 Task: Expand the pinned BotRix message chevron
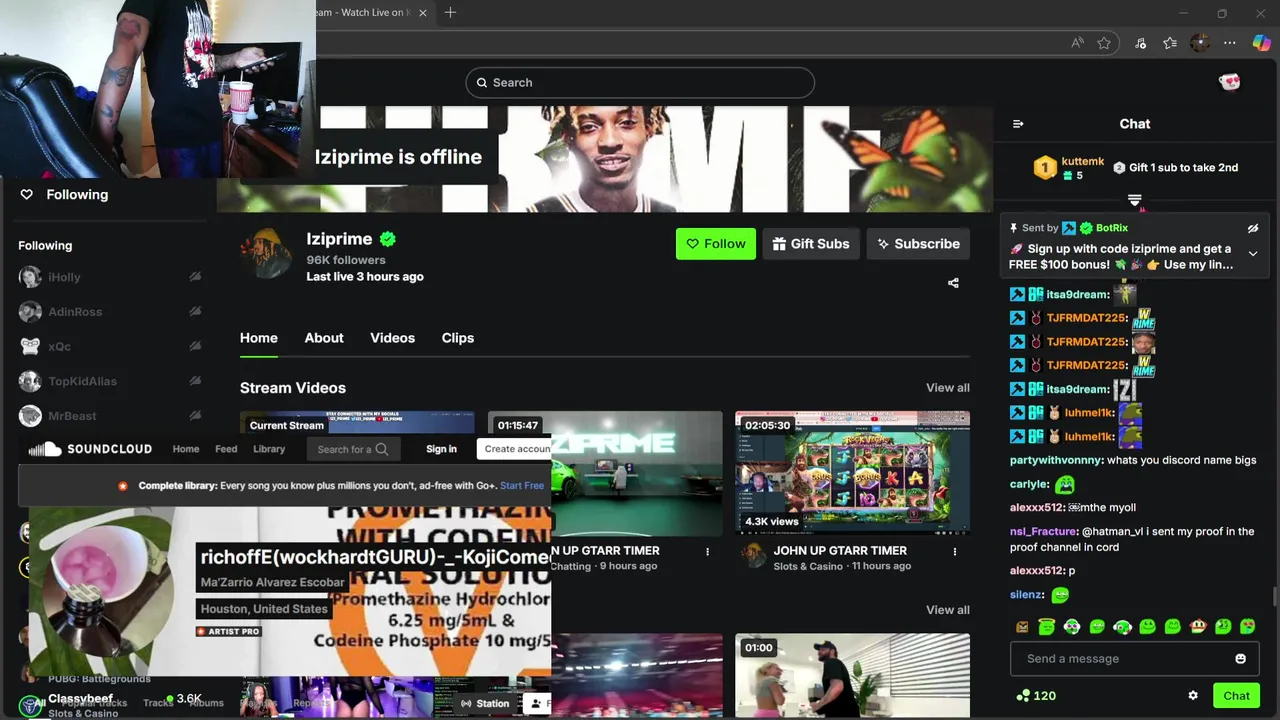point(1253,254)
